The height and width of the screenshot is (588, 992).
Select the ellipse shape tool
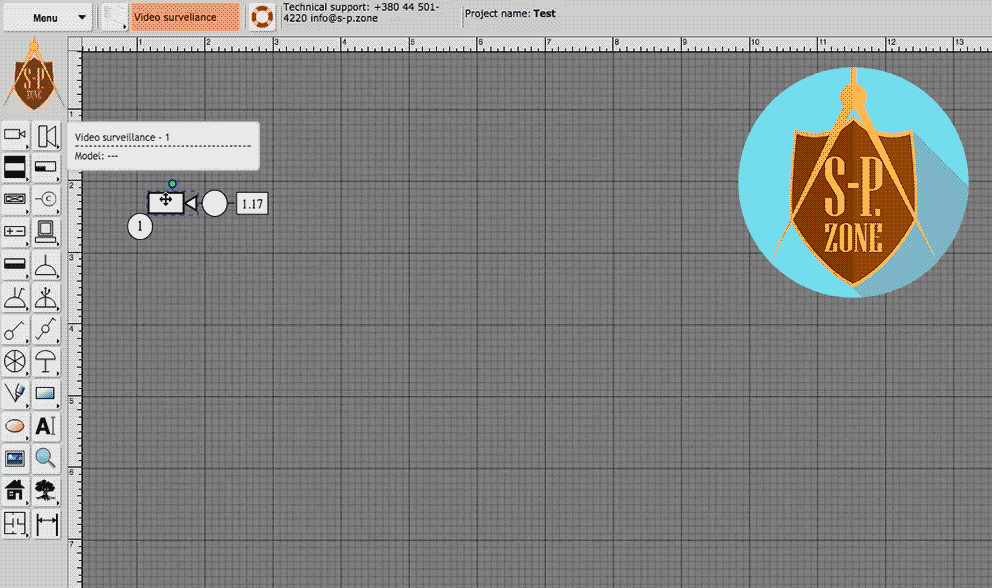tap(15, 426)
